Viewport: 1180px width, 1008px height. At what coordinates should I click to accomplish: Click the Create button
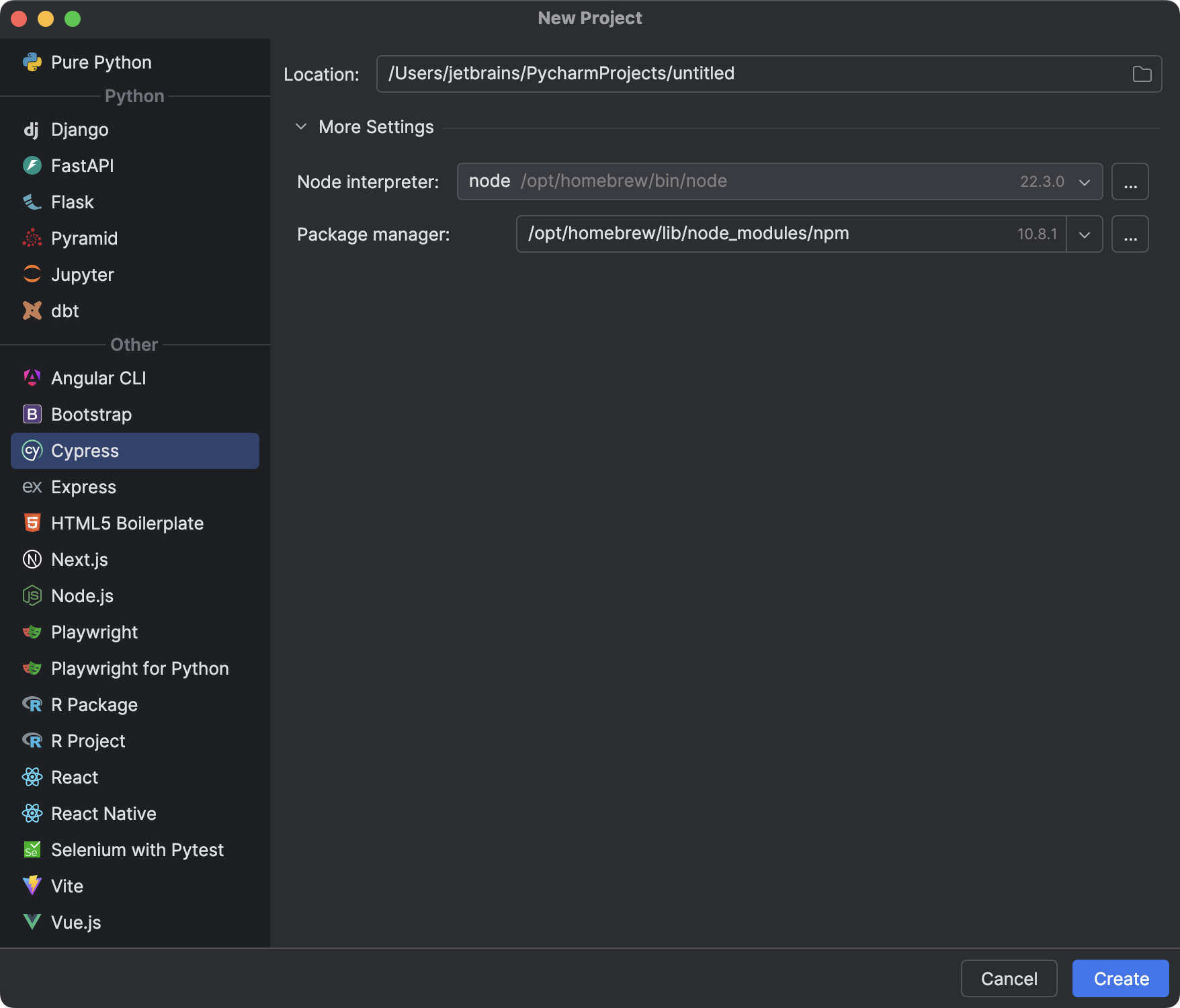1119,978
